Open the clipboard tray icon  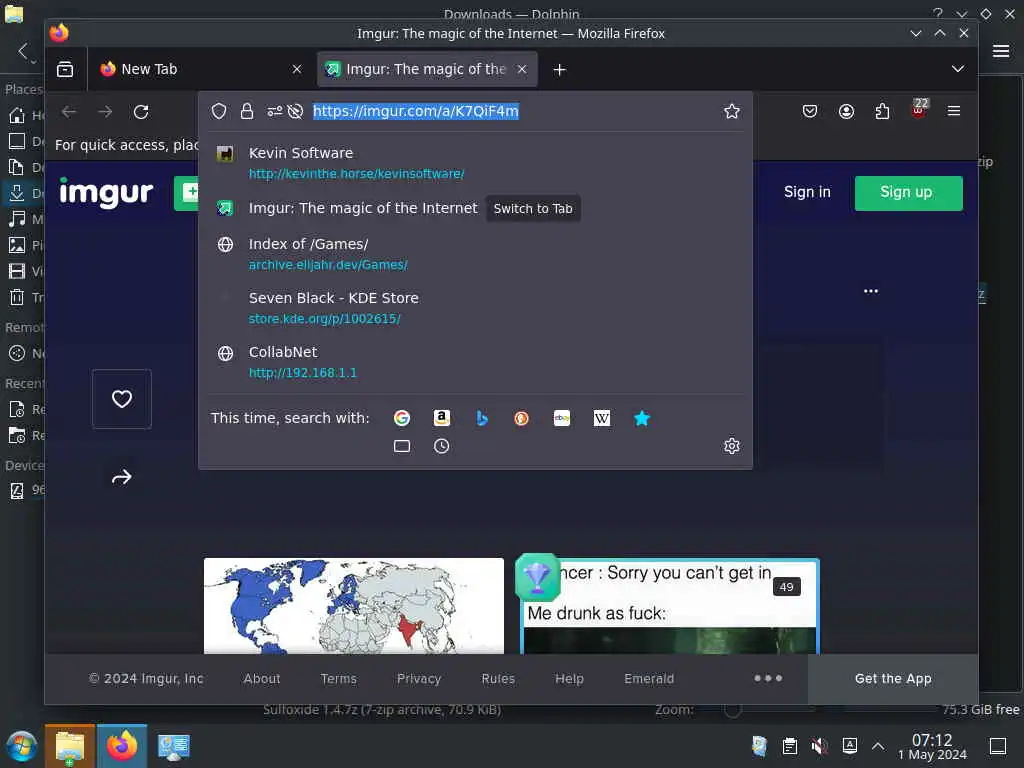(x=790, y=746)
